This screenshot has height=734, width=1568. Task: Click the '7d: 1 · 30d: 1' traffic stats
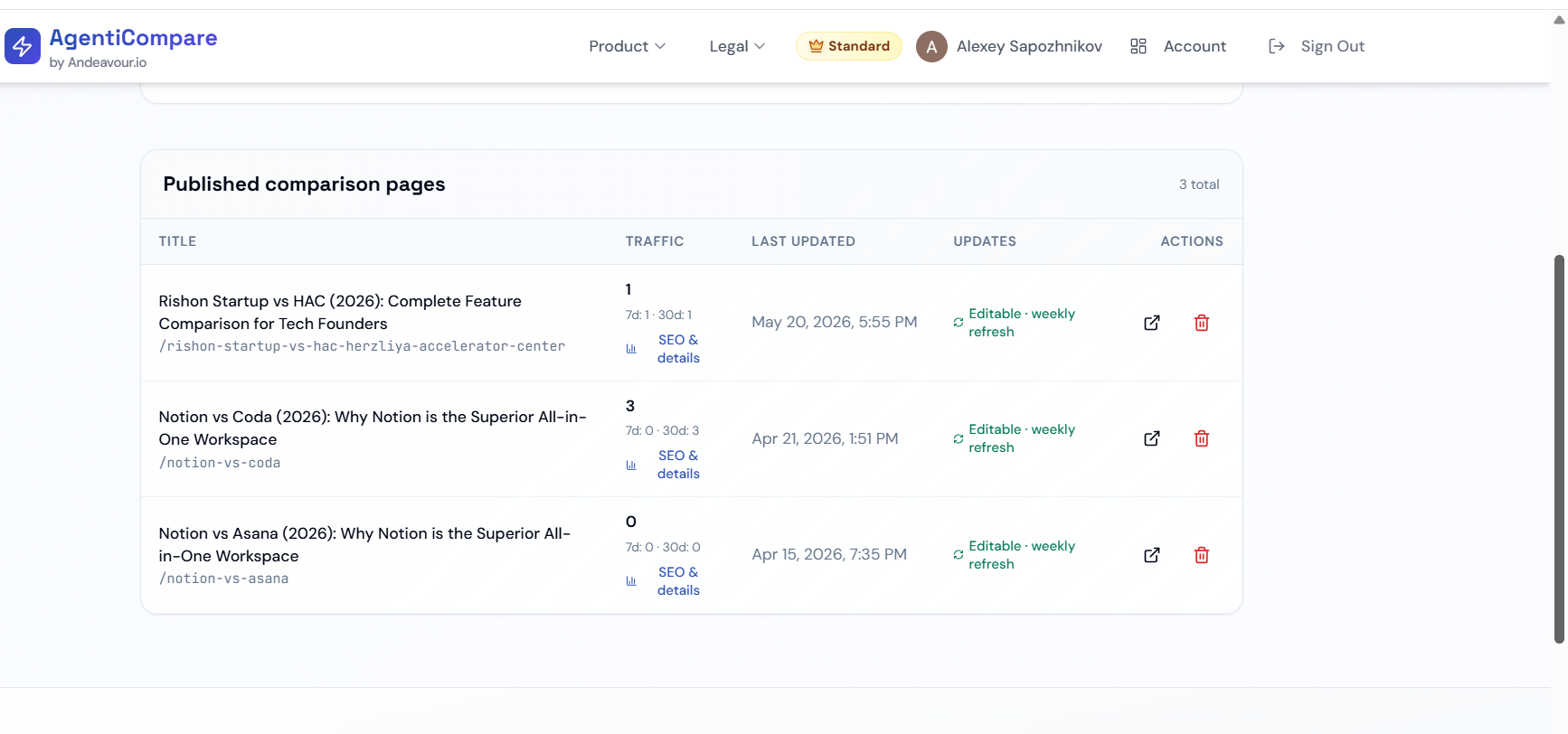tap(658, 315)
